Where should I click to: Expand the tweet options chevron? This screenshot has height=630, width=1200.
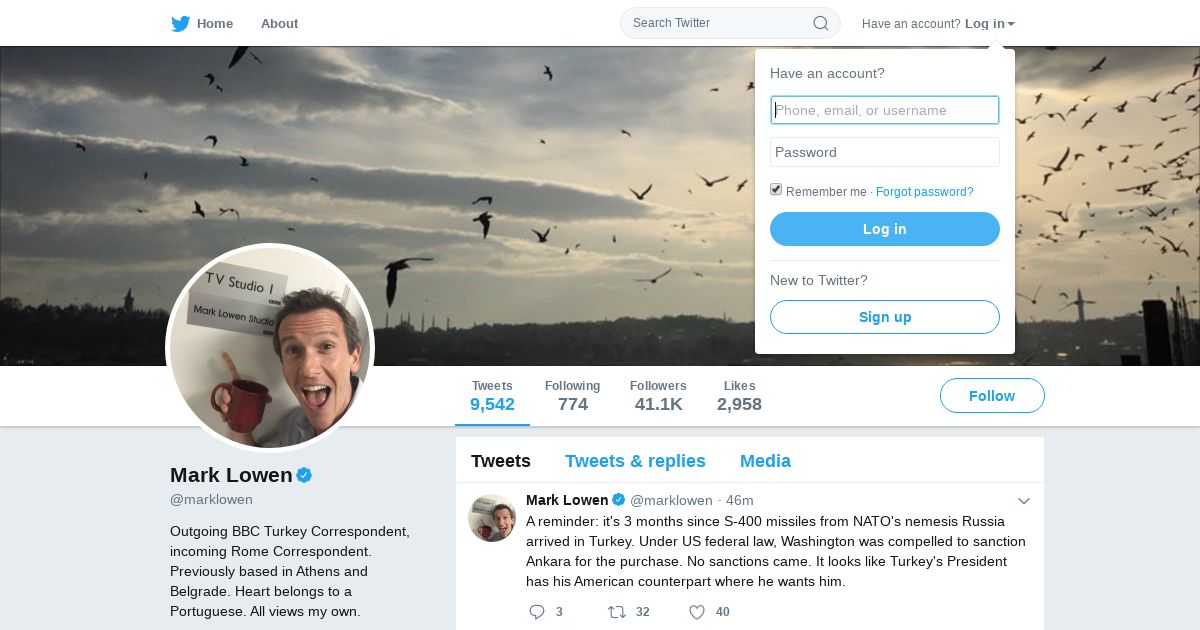pyautogui.click(x=1023, y=501)
